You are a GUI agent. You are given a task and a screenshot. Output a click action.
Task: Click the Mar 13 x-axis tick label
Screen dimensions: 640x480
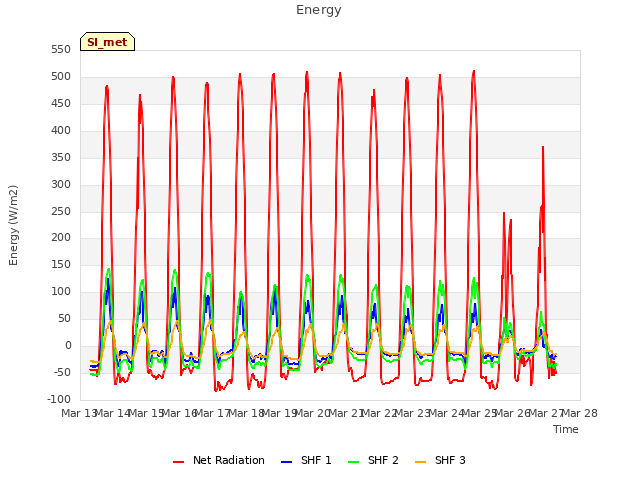point(78,413)
